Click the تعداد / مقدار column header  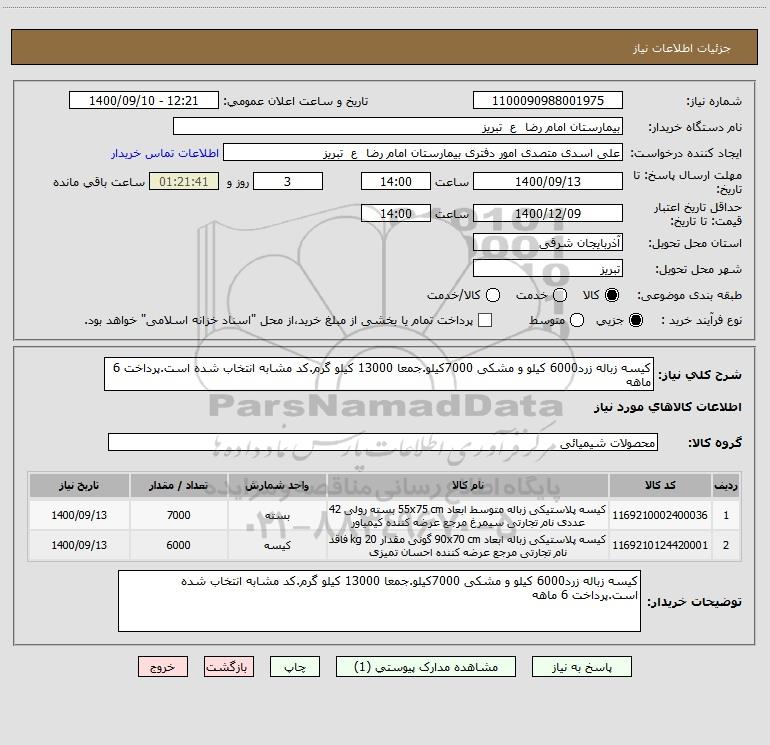pos(178,485)
